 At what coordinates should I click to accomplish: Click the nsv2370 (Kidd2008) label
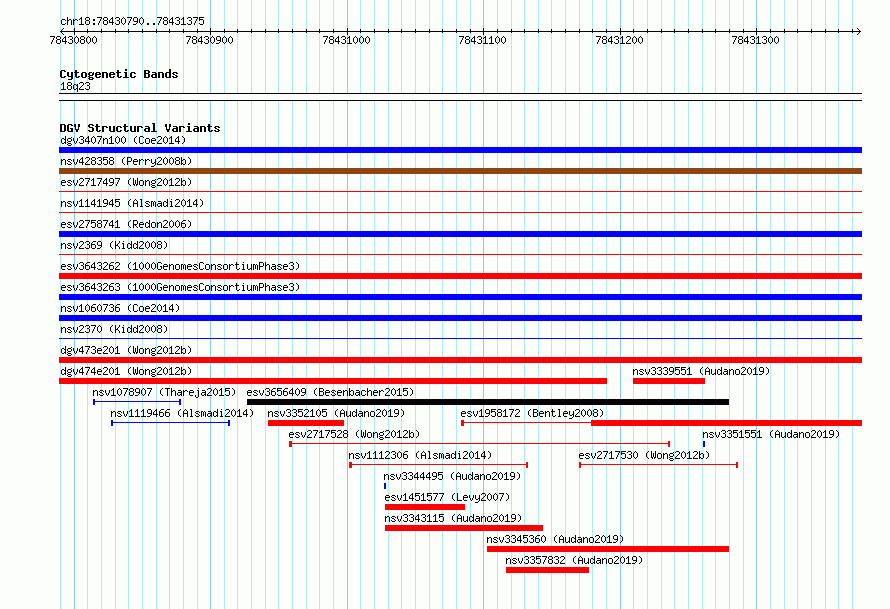point(114,329)
